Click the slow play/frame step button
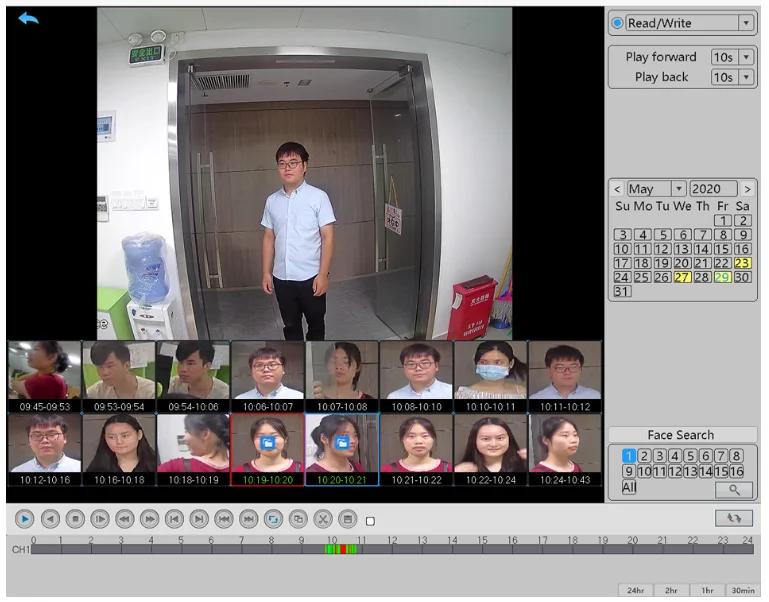 (100, 519)
